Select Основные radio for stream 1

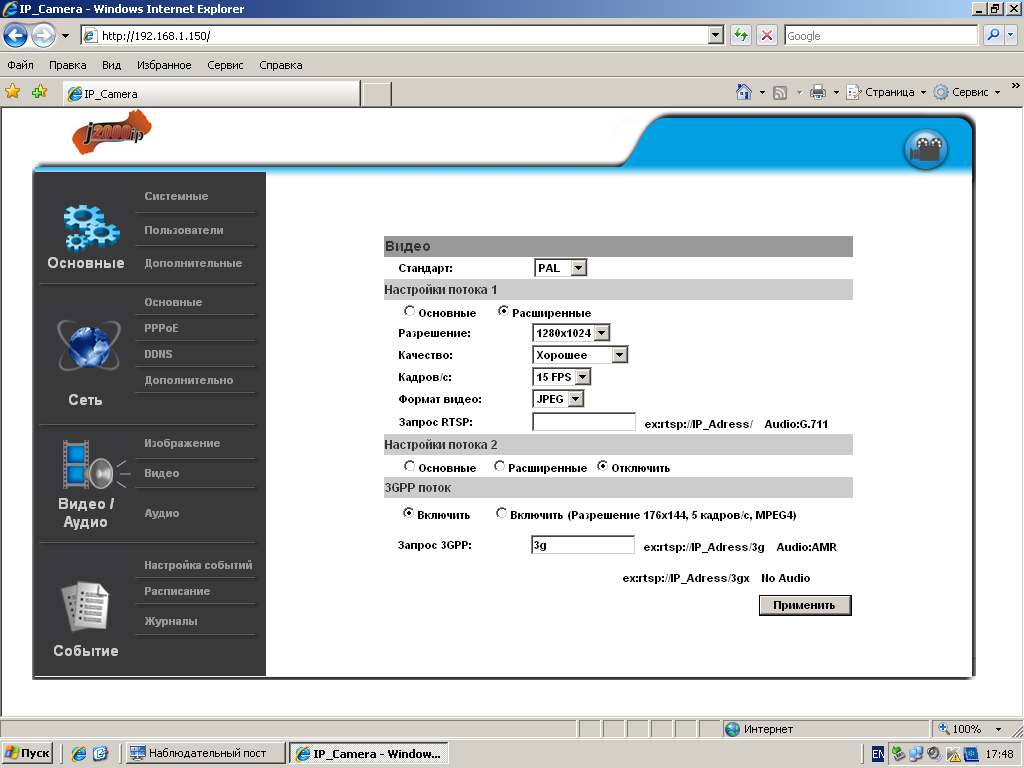[409, 312]
